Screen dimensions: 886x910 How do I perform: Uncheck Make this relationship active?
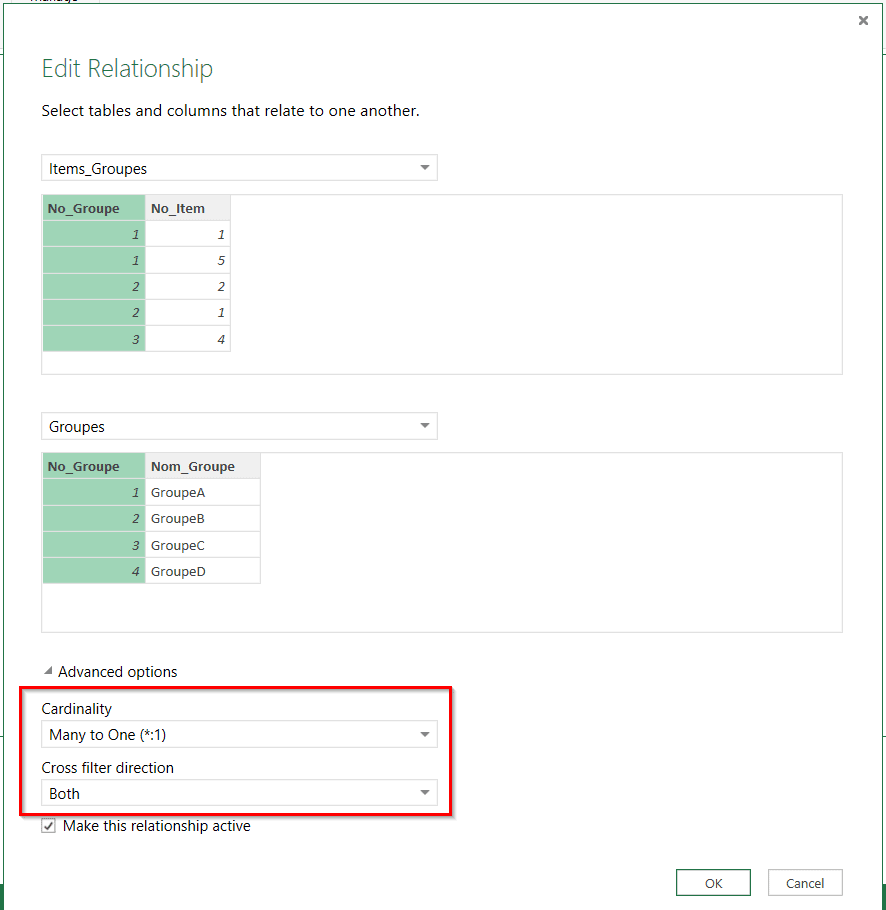point(49,826)
